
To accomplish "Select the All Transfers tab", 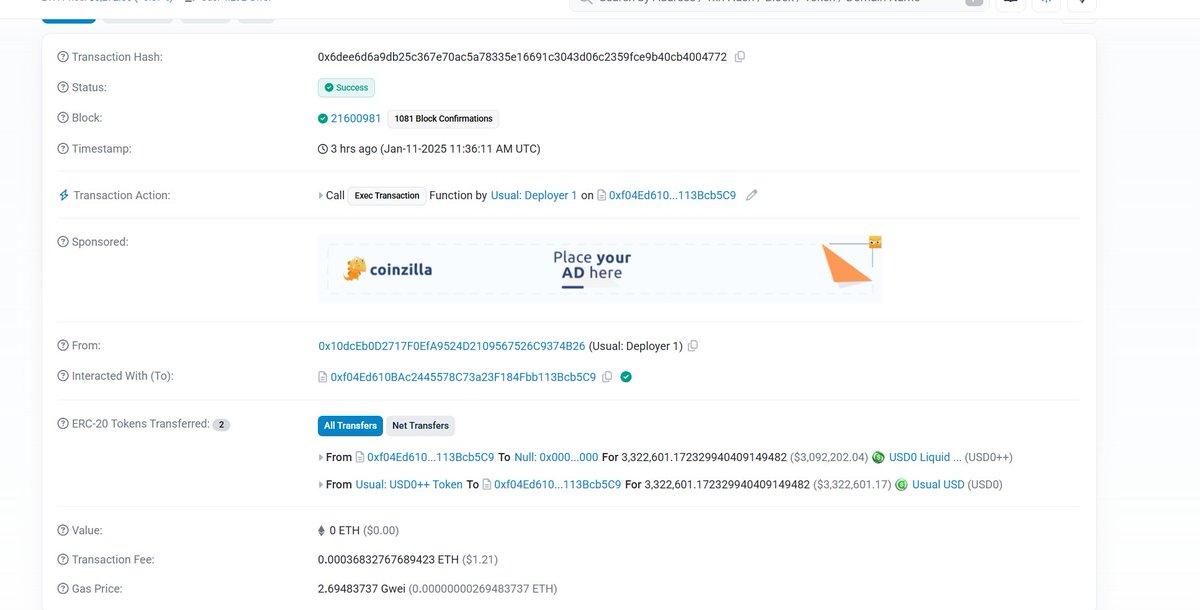I will [349, 425].
